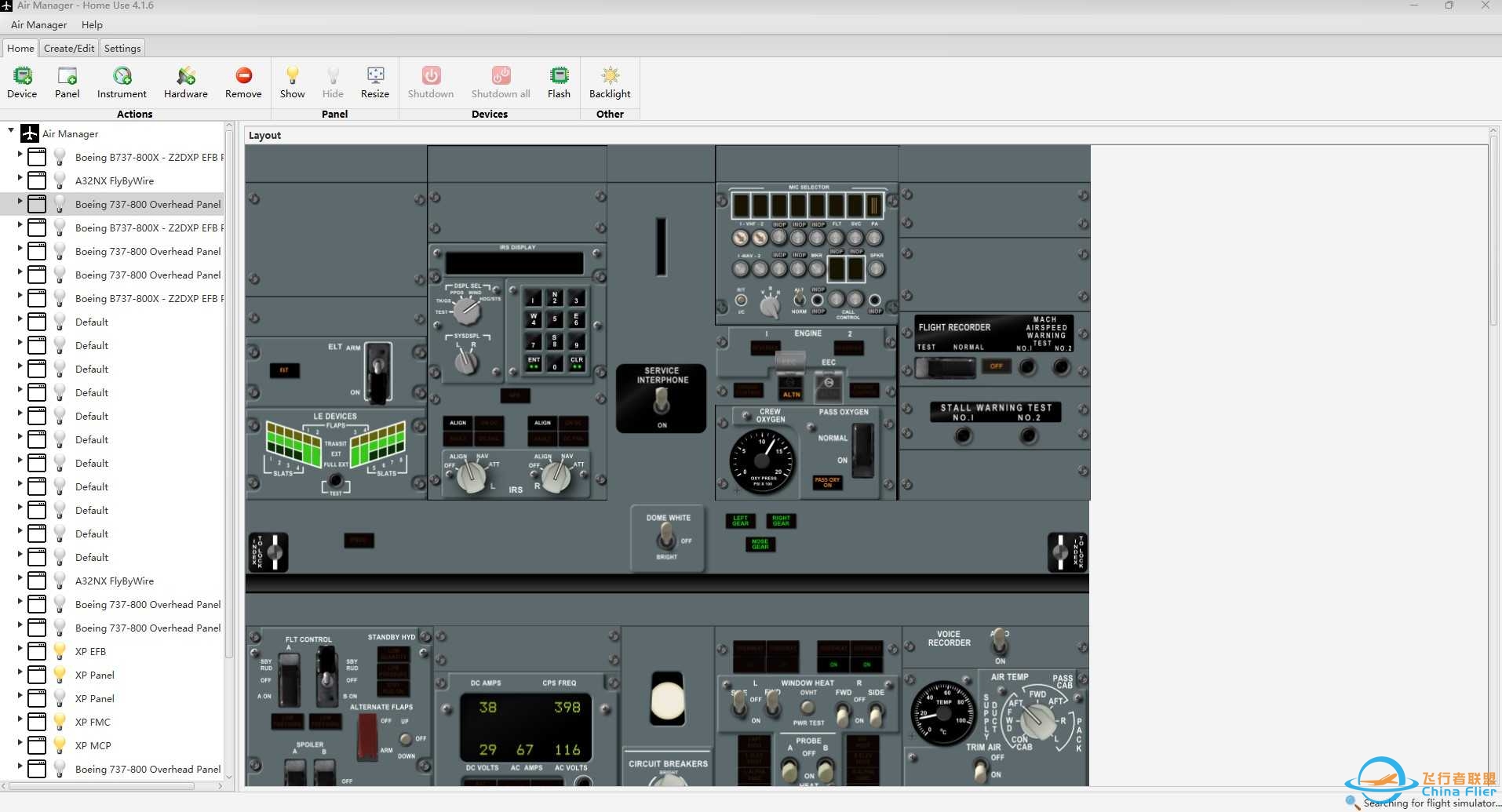
Task: Expand the selected Boeing 737-800 Overhead Panel node
Action: pyautogui.click(x=20, y=202)
